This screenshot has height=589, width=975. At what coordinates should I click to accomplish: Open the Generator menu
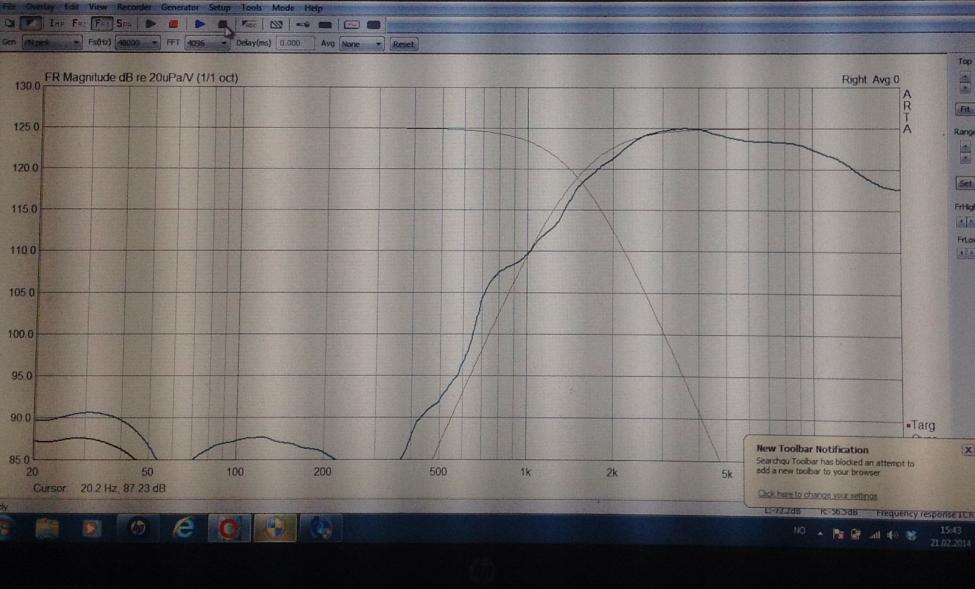180,7
